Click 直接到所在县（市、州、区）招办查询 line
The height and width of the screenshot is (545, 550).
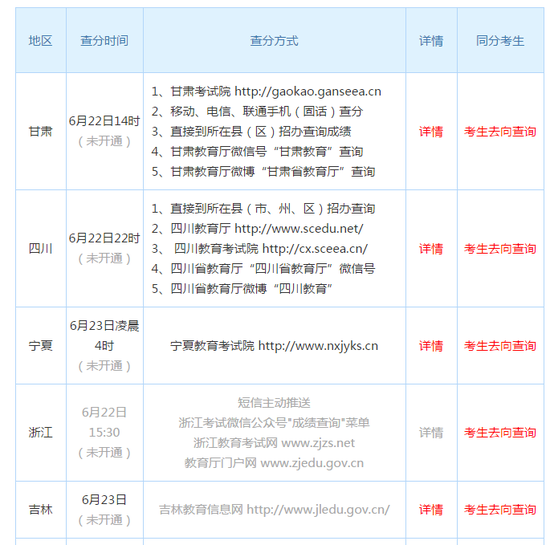point(263,209)
